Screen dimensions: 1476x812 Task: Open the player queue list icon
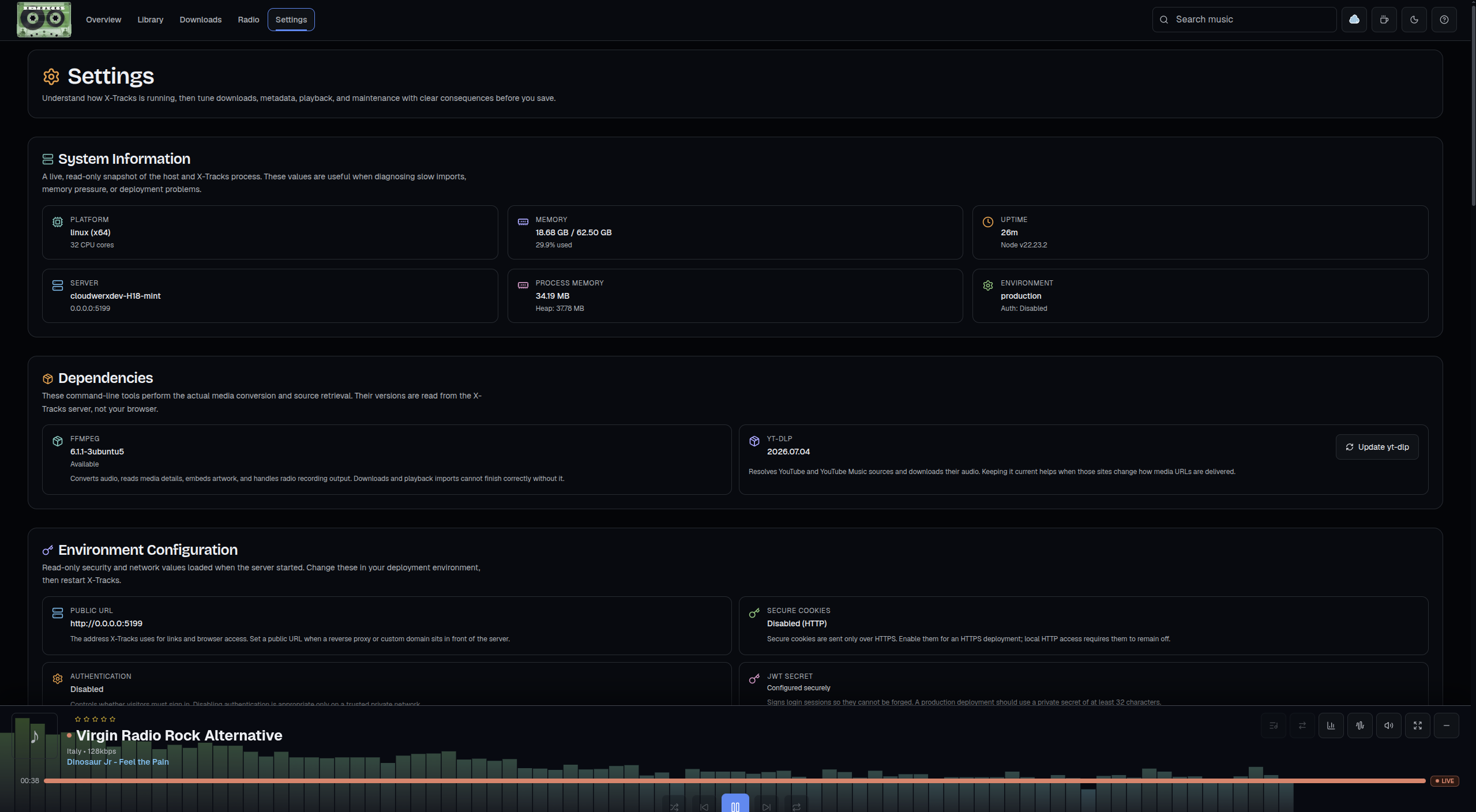[1274, 725]
